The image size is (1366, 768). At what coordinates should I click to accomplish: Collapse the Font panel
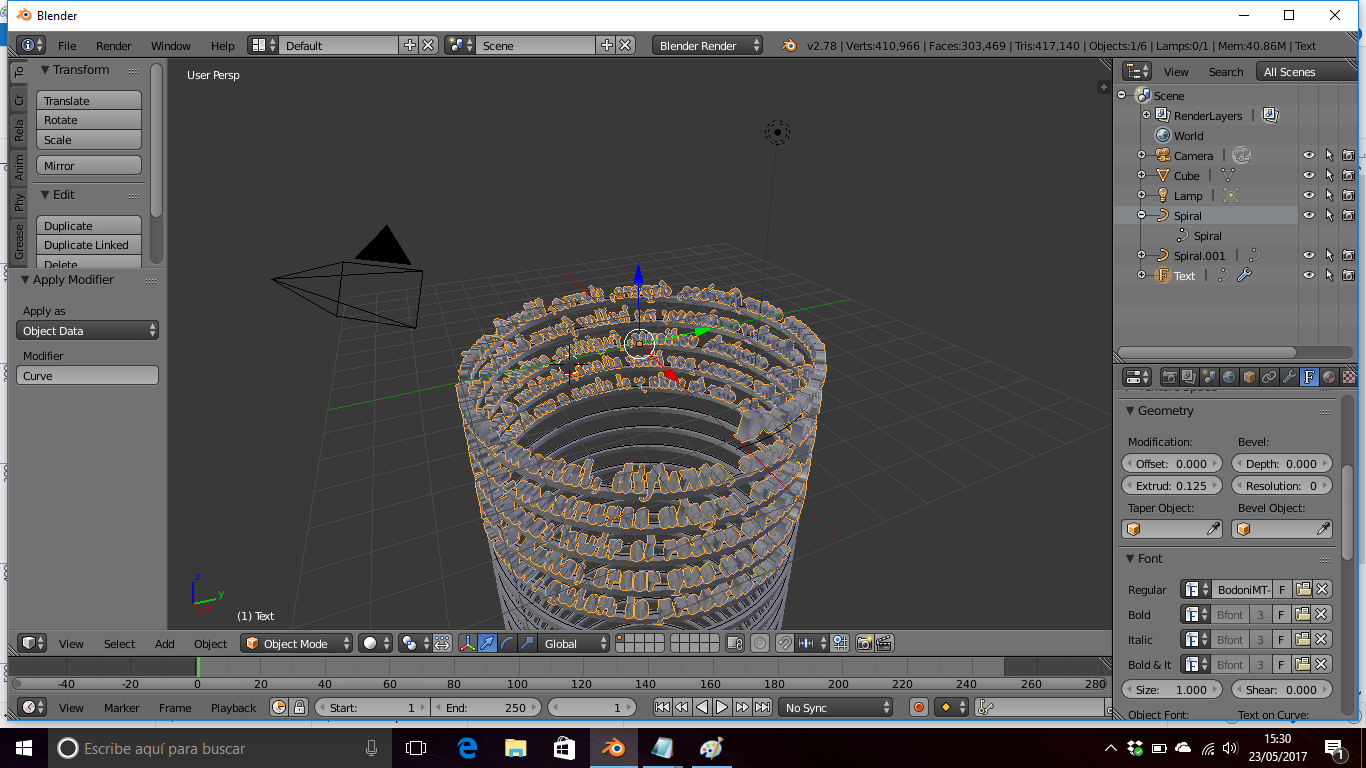tap(1130, 558)
